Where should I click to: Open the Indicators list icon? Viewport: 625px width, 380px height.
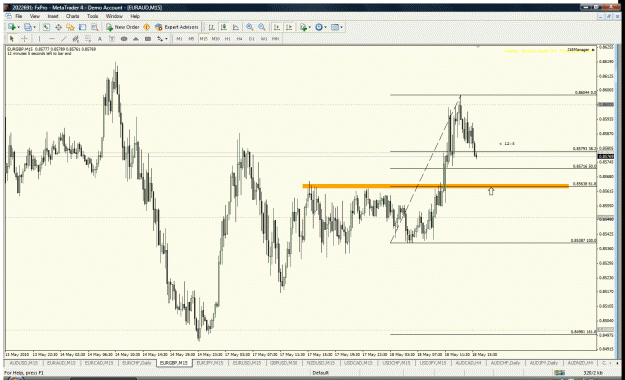pyautogui.click(x=303, y=27)
